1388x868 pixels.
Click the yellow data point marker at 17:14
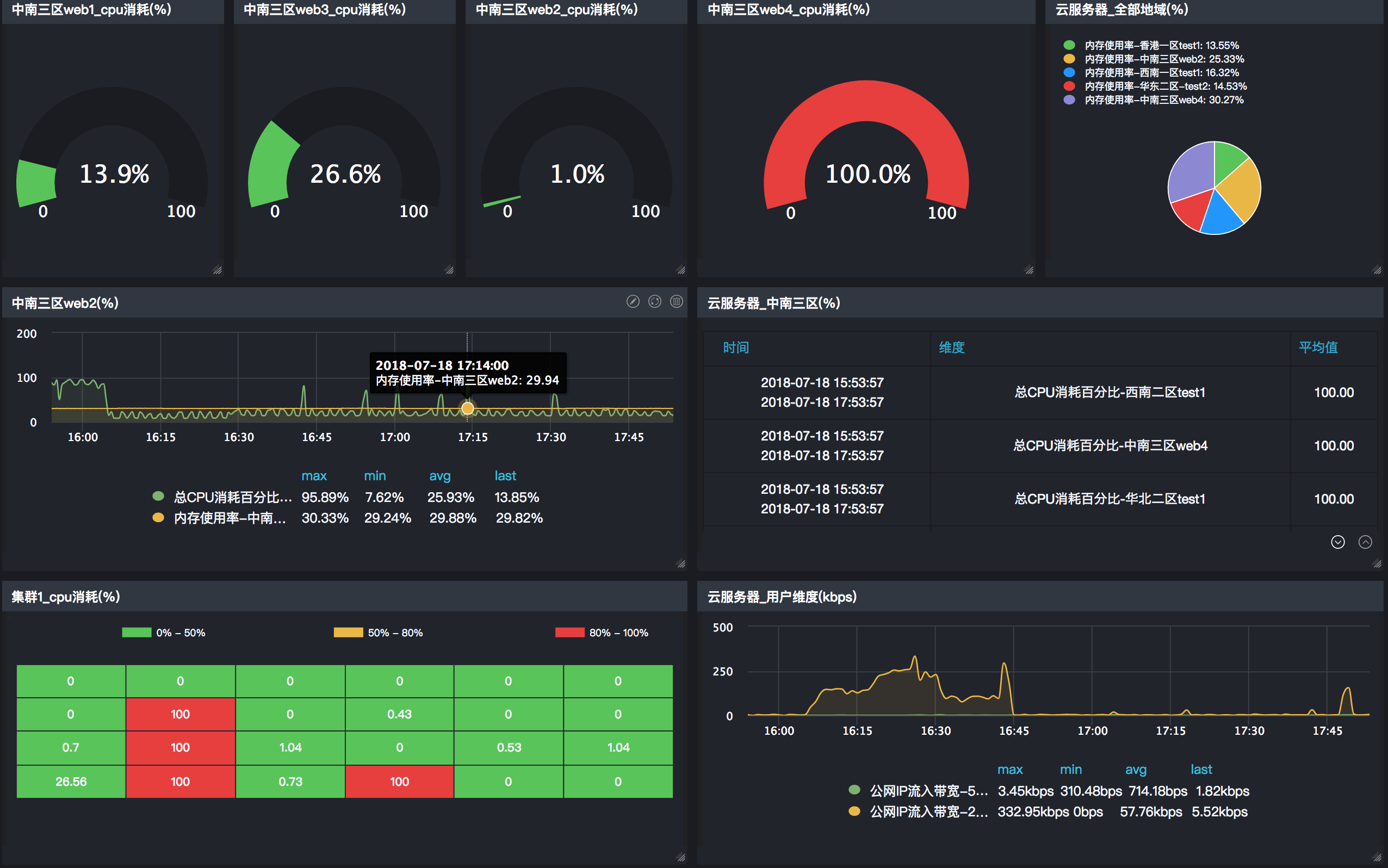(467, 408)
